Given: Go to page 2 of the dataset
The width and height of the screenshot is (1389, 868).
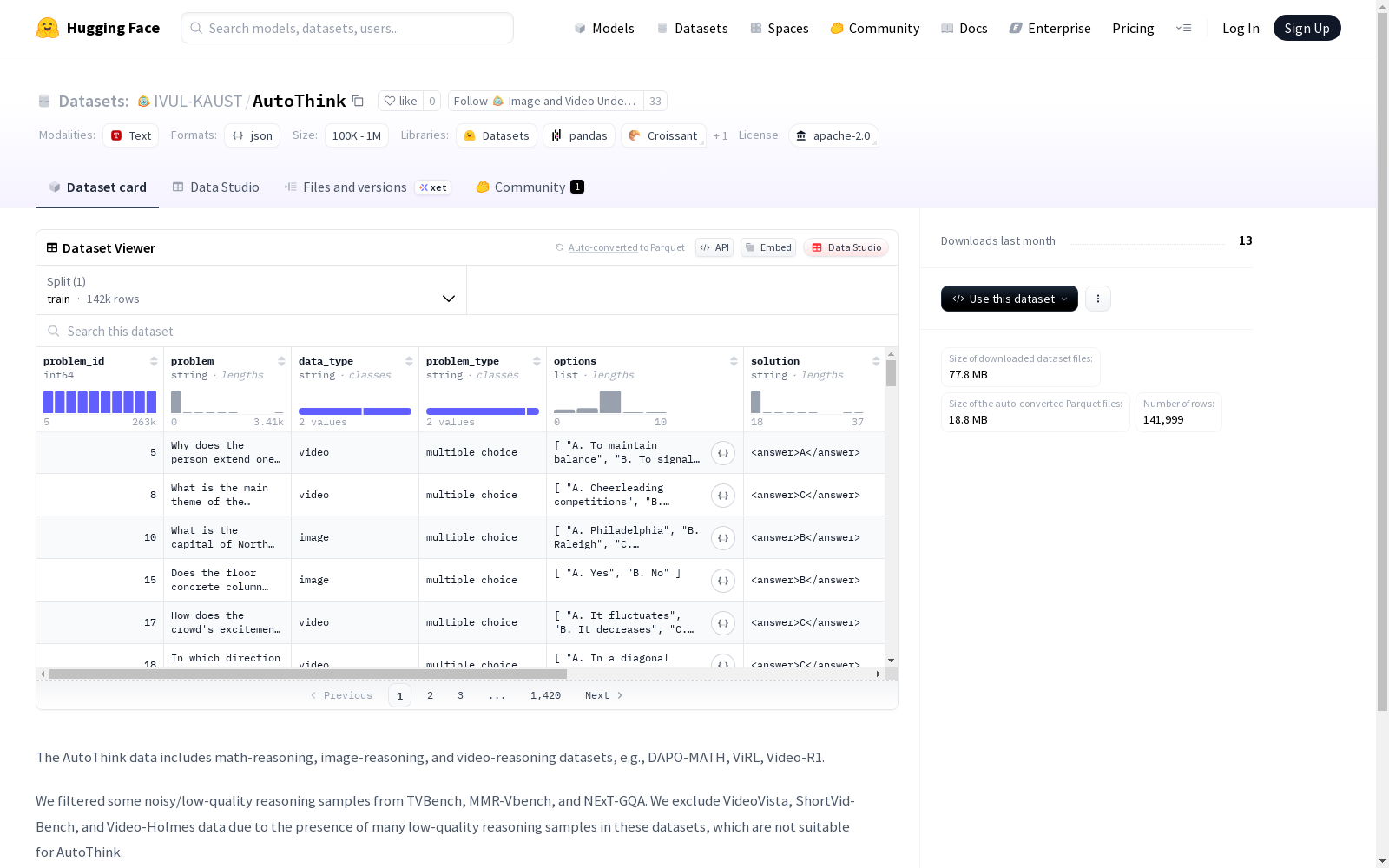Looking at the screenshot, I should [x=430, y=695].
